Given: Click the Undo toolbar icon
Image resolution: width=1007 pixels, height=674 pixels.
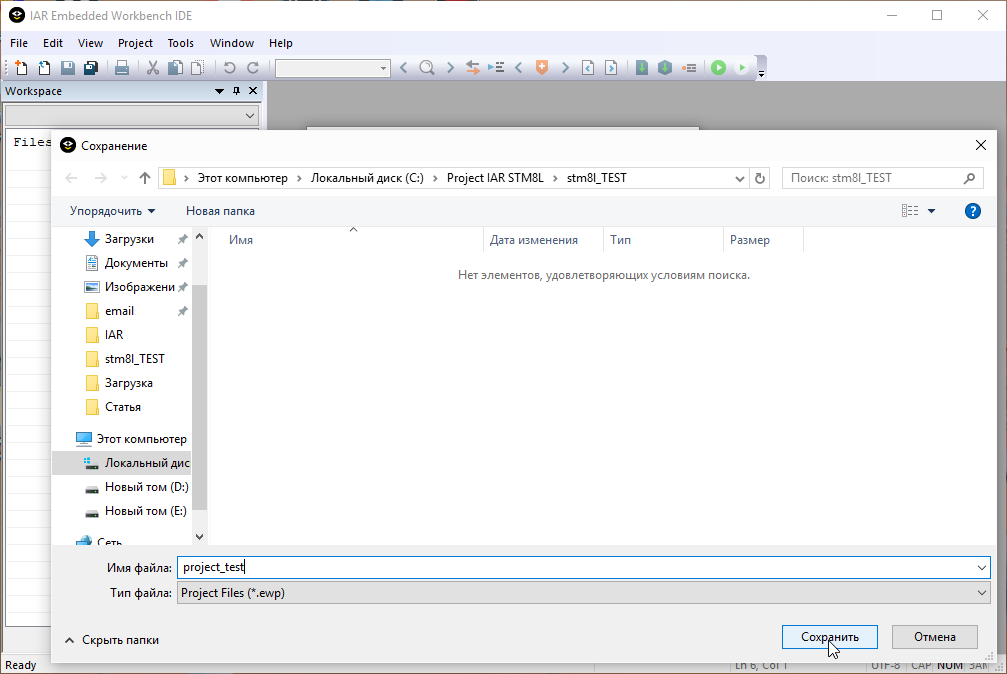Looking at the screenshot, I should [229, 67].
